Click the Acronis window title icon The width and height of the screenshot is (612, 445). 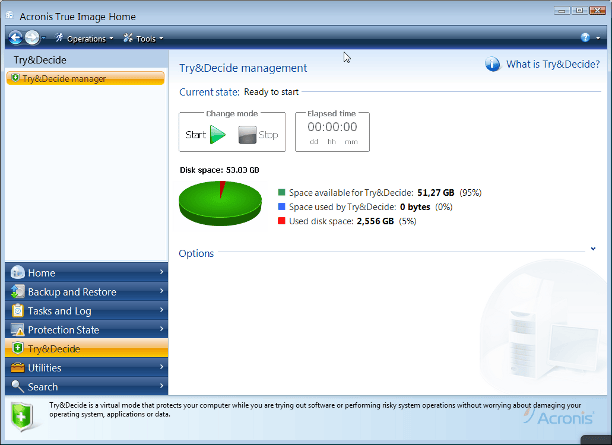point(9,15)
